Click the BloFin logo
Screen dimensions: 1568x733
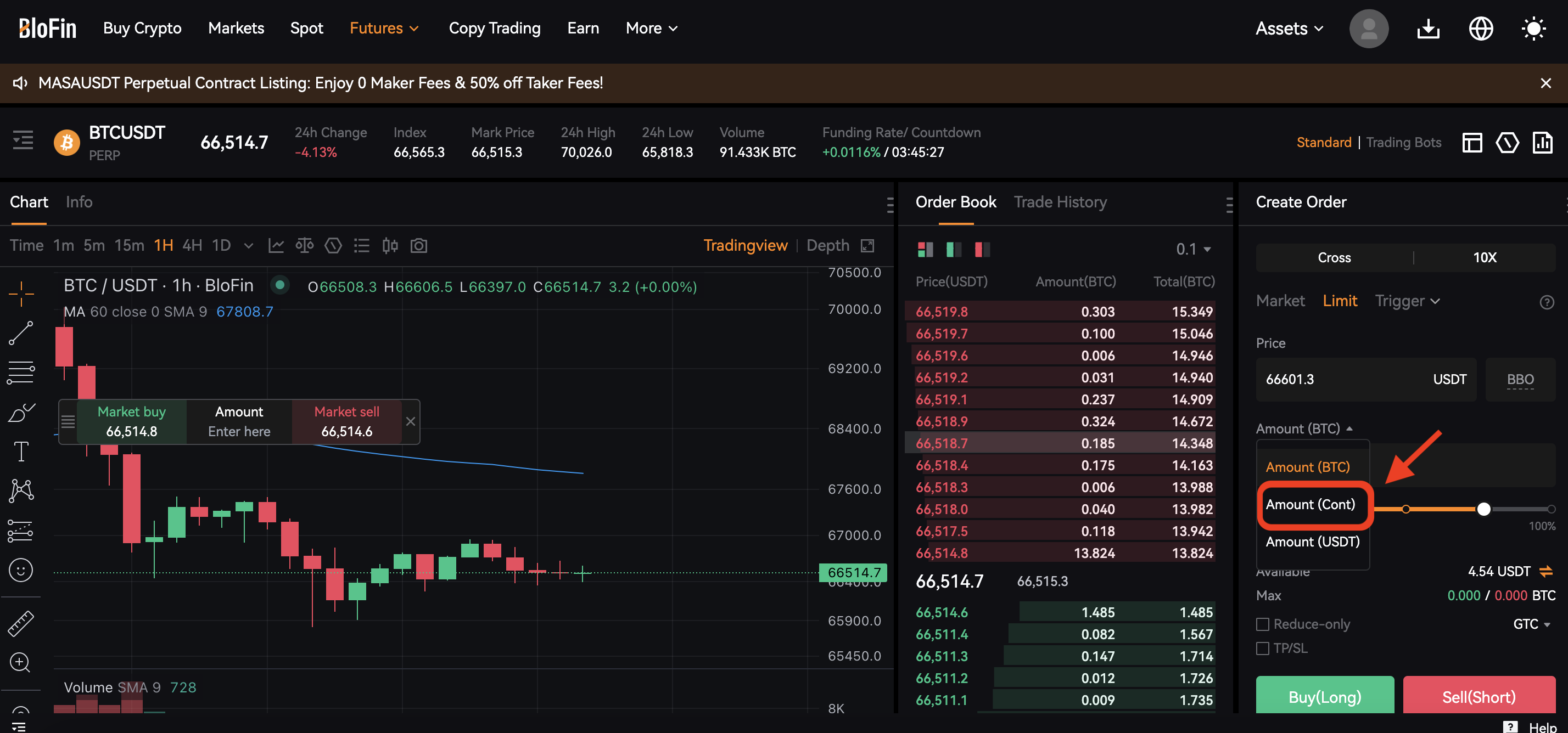click(x=47, y=28)
